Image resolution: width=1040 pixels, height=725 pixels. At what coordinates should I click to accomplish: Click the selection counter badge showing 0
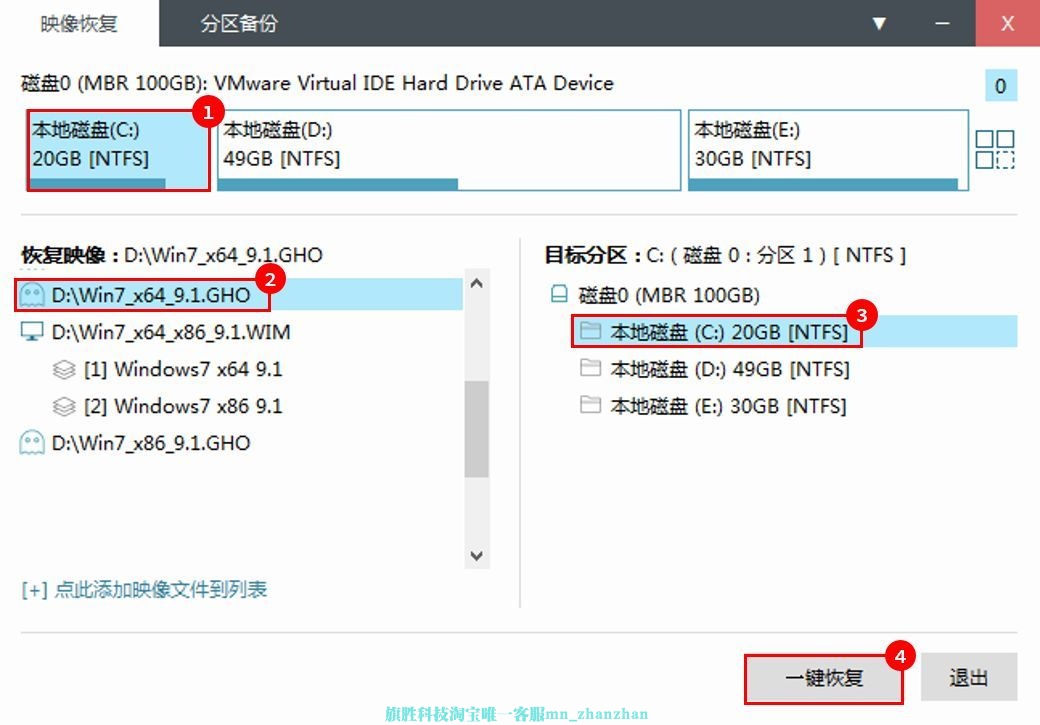pyautogui.click(x=1001, y=86)
